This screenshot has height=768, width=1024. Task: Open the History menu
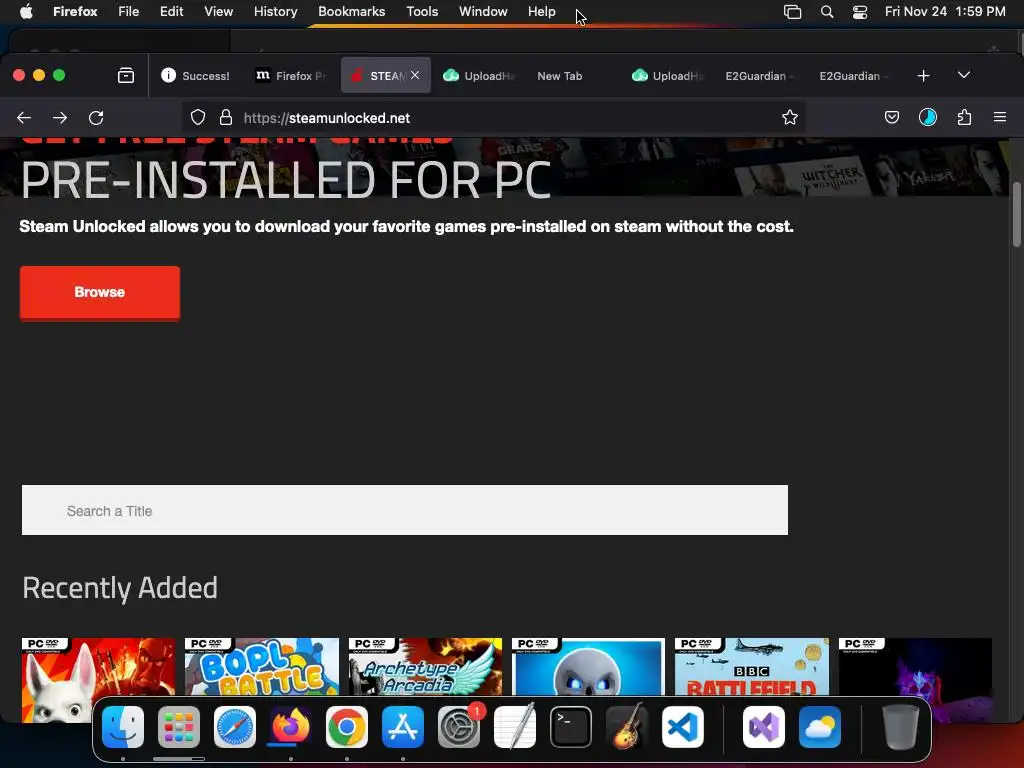[276, 11]
